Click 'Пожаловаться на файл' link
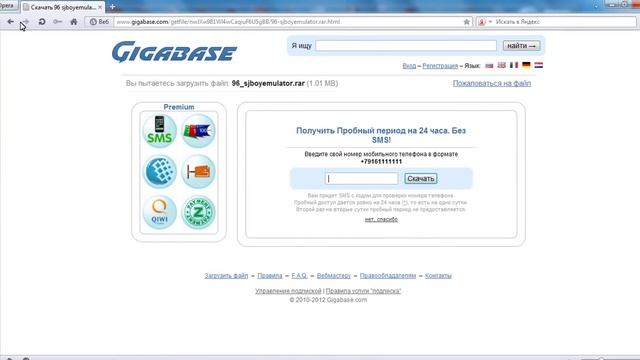This screenshot has width=640, height=360. pyautogui.click(x=492, y=83)
